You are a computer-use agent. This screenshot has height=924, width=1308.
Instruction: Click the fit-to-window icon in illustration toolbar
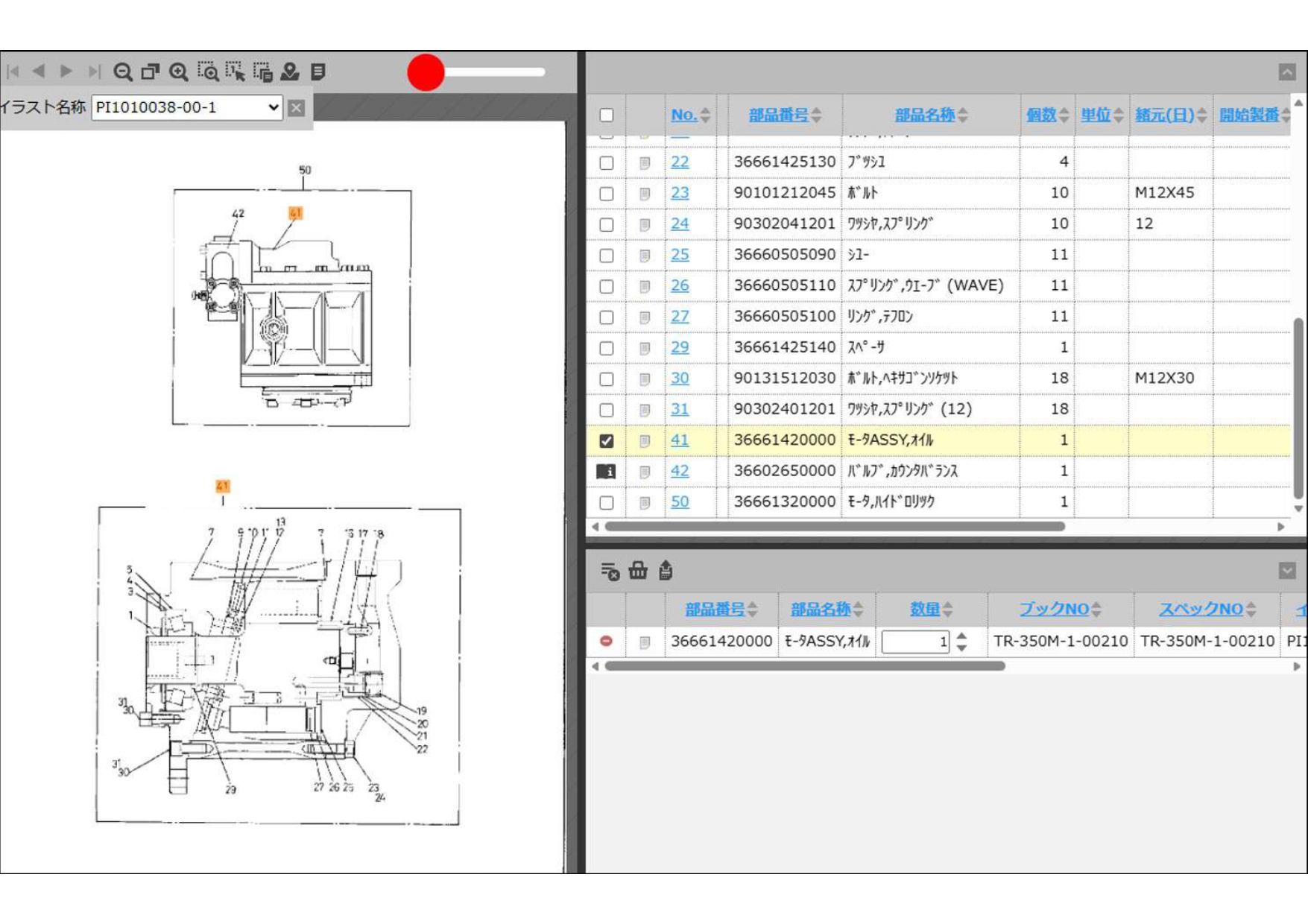pyautogui.click(x=151, y=72)
